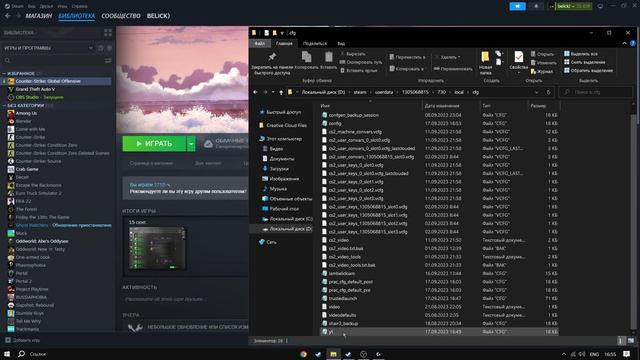
Task: Open the BELICK profile tab in Steam
Action: pyautogui.click(x=158, y=16)
